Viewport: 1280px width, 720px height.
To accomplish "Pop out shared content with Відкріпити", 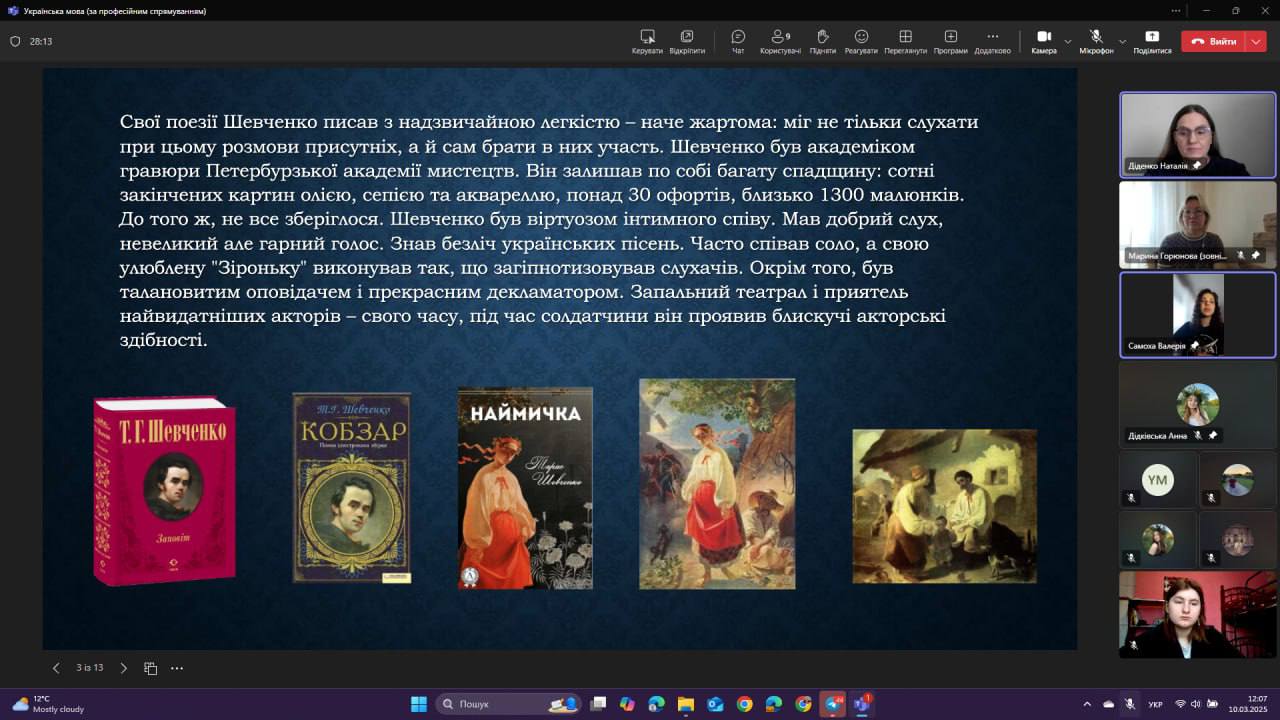I will tap(687, 41).
